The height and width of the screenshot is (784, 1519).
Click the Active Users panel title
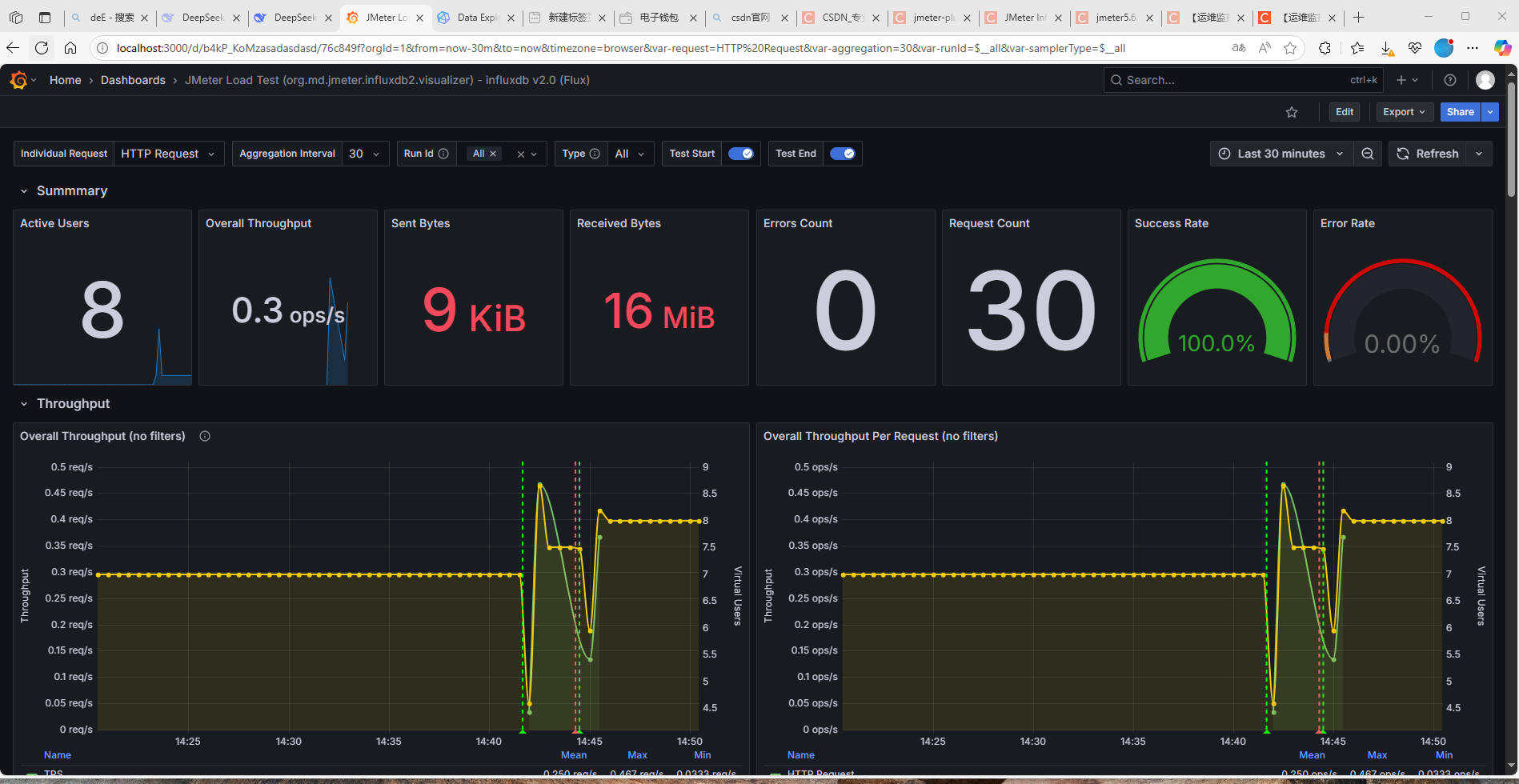point(54,223)
